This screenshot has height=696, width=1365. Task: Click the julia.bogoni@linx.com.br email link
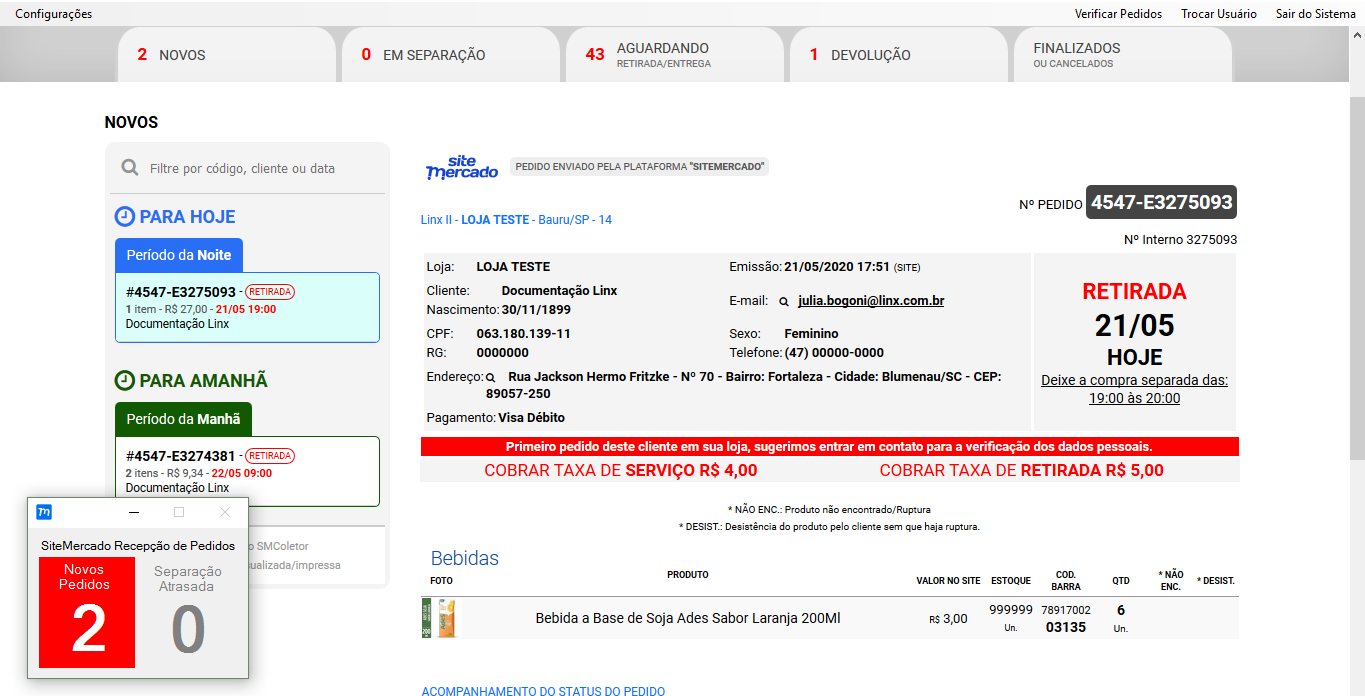[871, 301]
